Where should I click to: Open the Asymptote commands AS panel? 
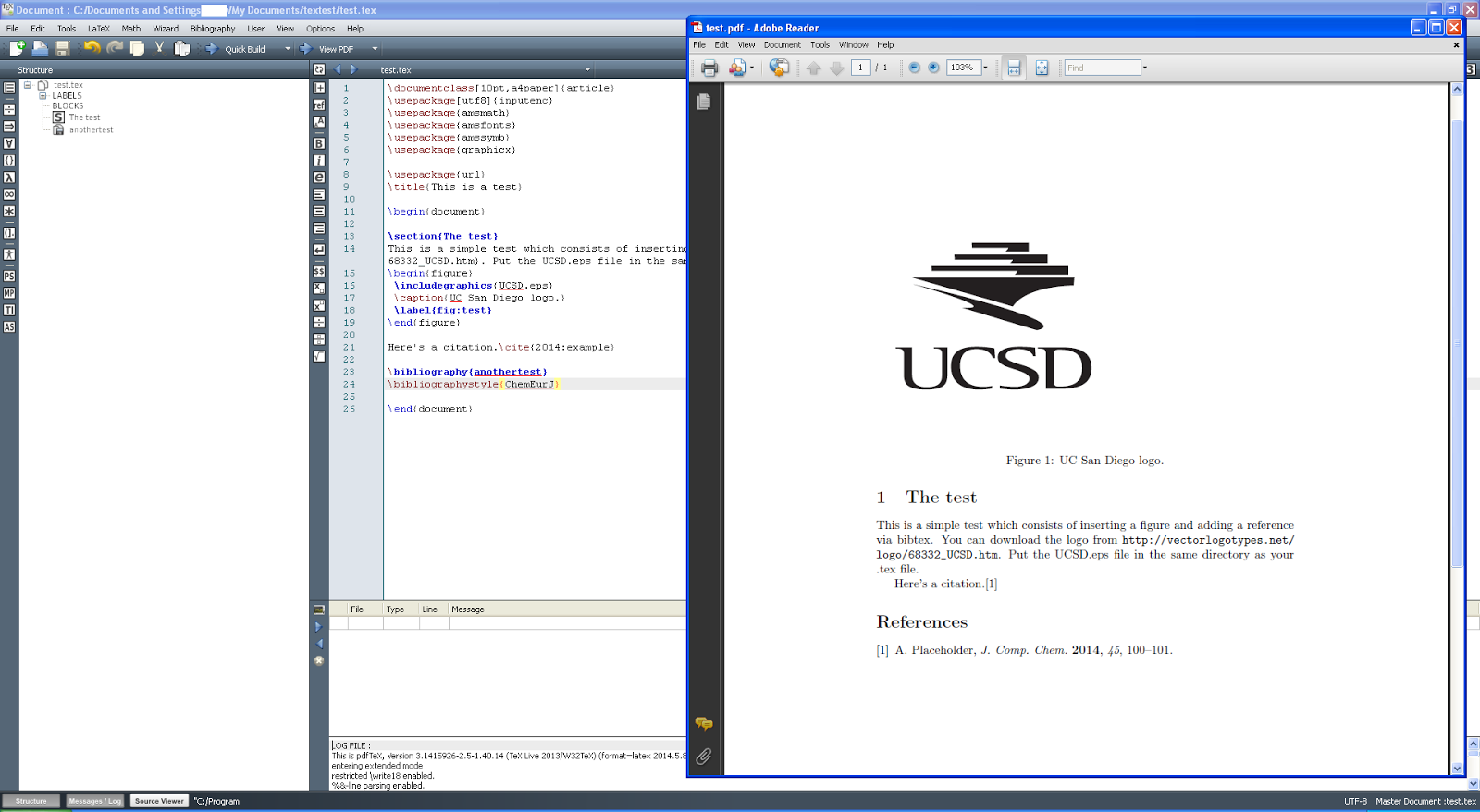(9, 326)
